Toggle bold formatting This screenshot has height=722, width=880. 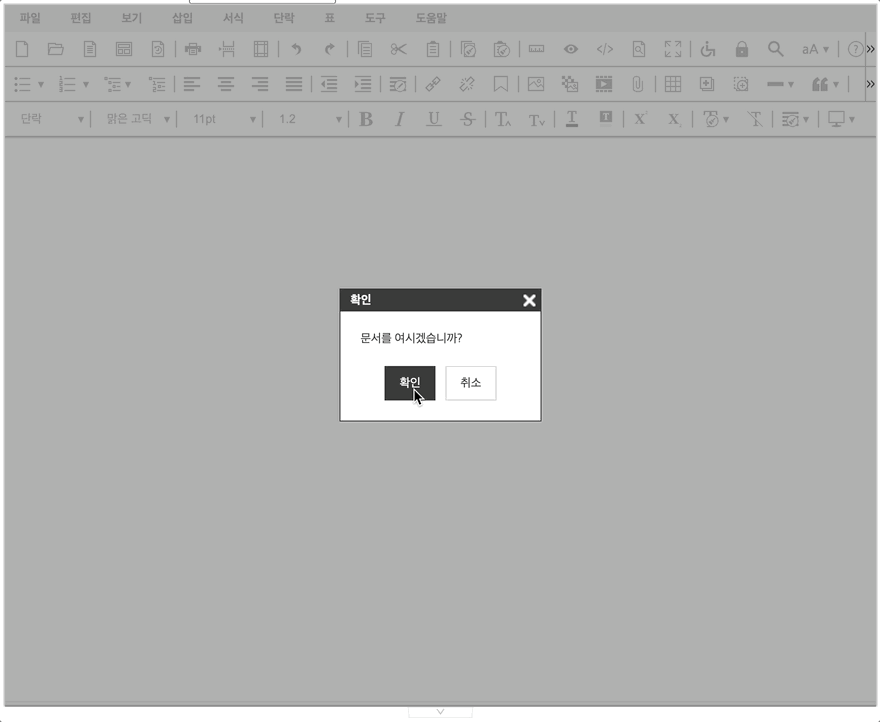pyautogui.click(x=366, y=119)
